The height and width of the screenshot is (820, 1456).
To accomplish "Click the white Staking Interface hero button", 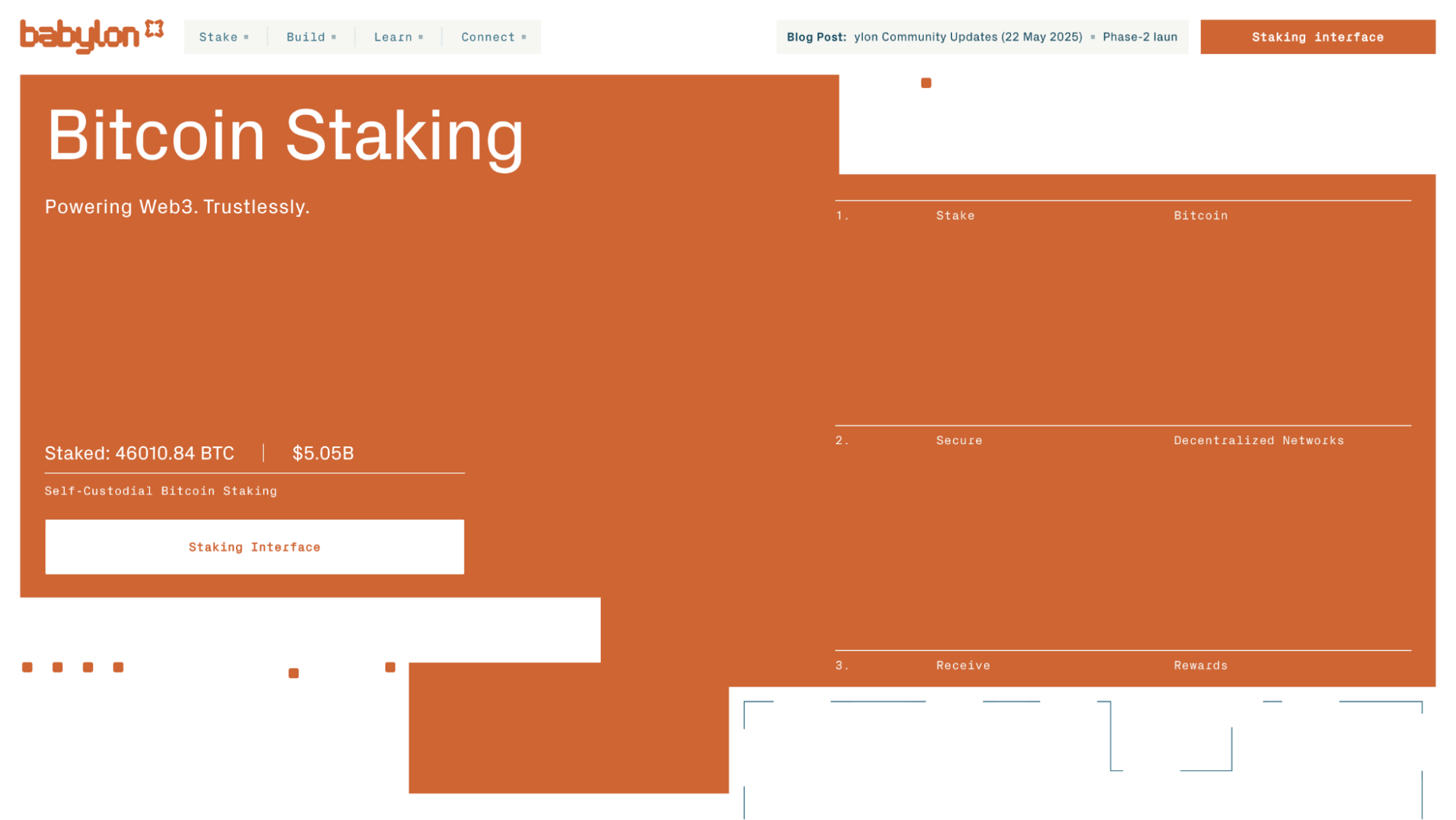I will (254, 547).
